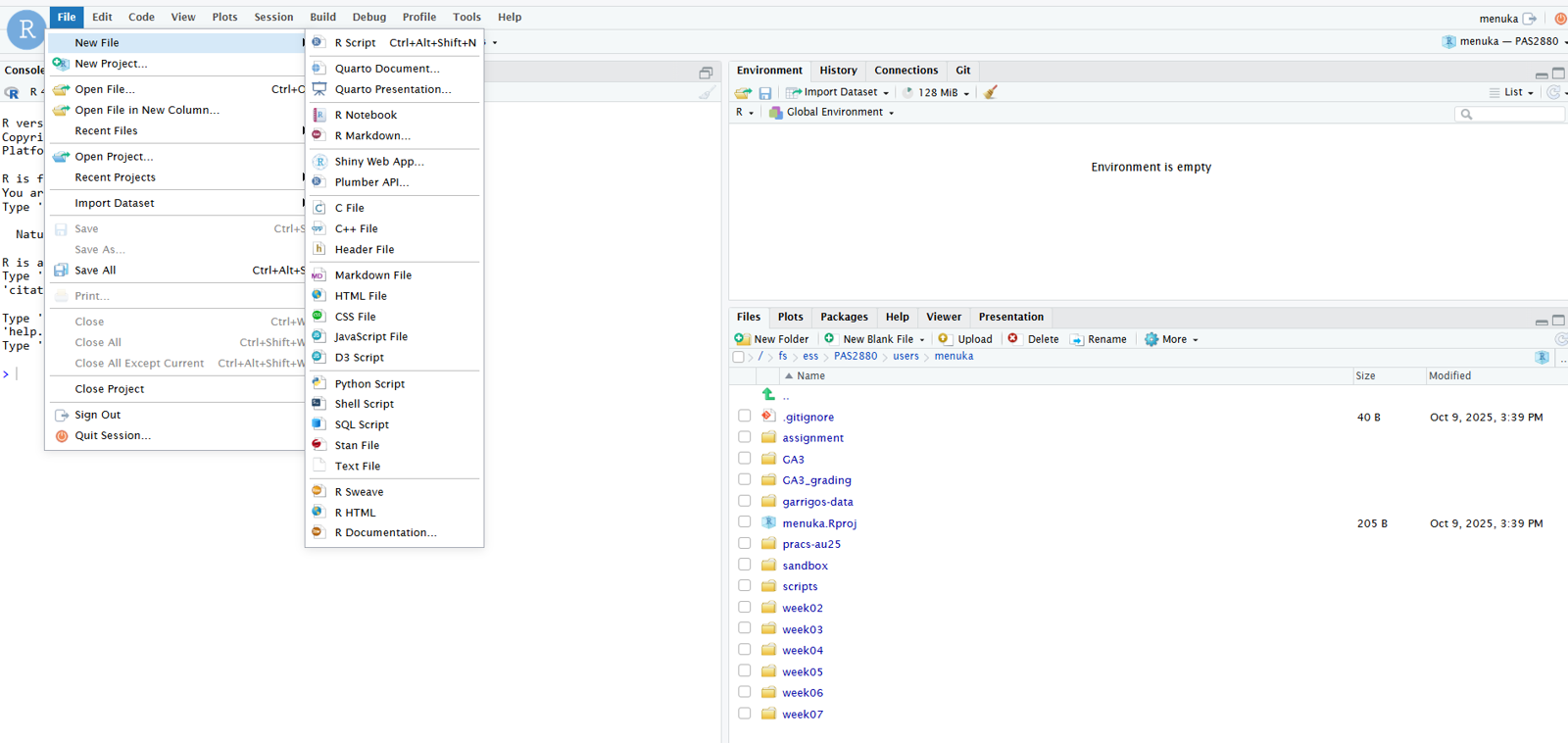Screen dimensions: 1568x743
Task: Select Python Script in the New File submenu
Action: click(369, 384)
